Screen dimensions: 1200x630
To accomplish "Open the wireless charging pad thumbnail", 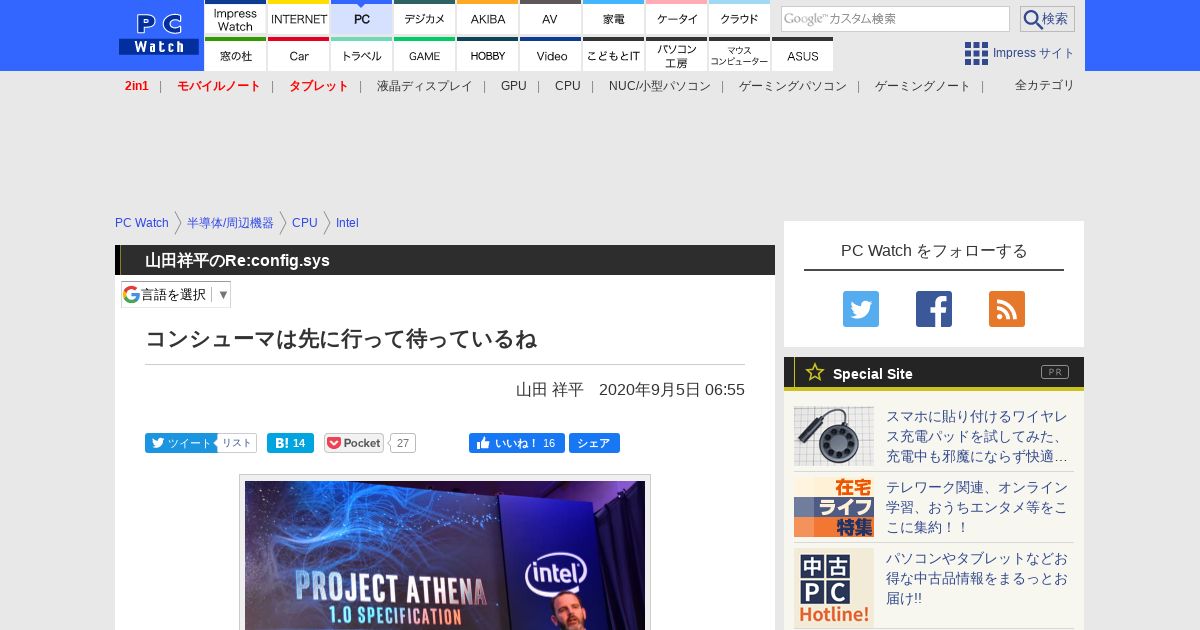I will point(834,436).
